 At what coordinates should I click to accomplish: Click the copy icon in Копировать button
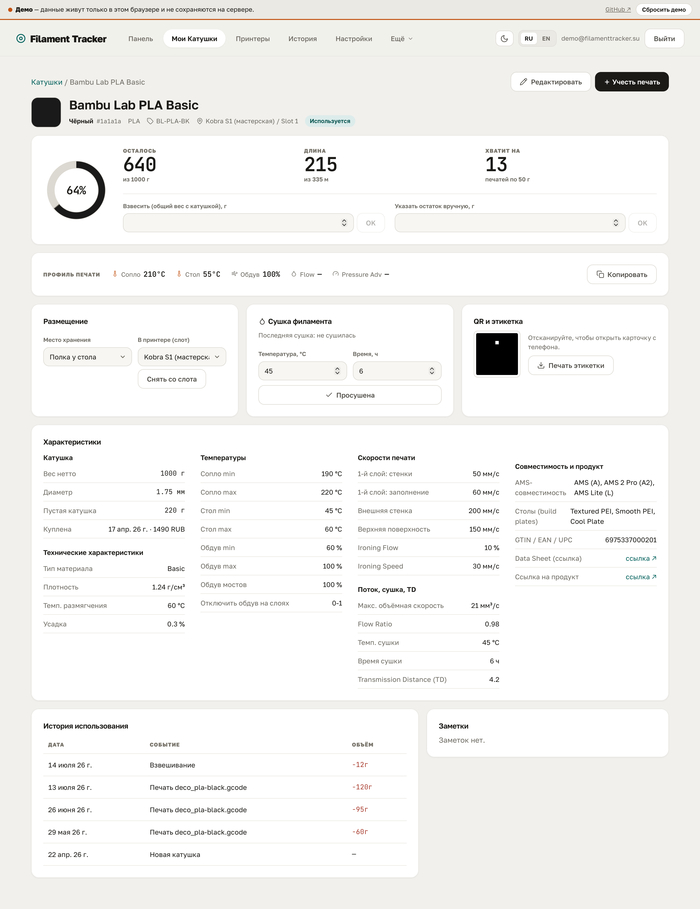(x=600, y=274)
